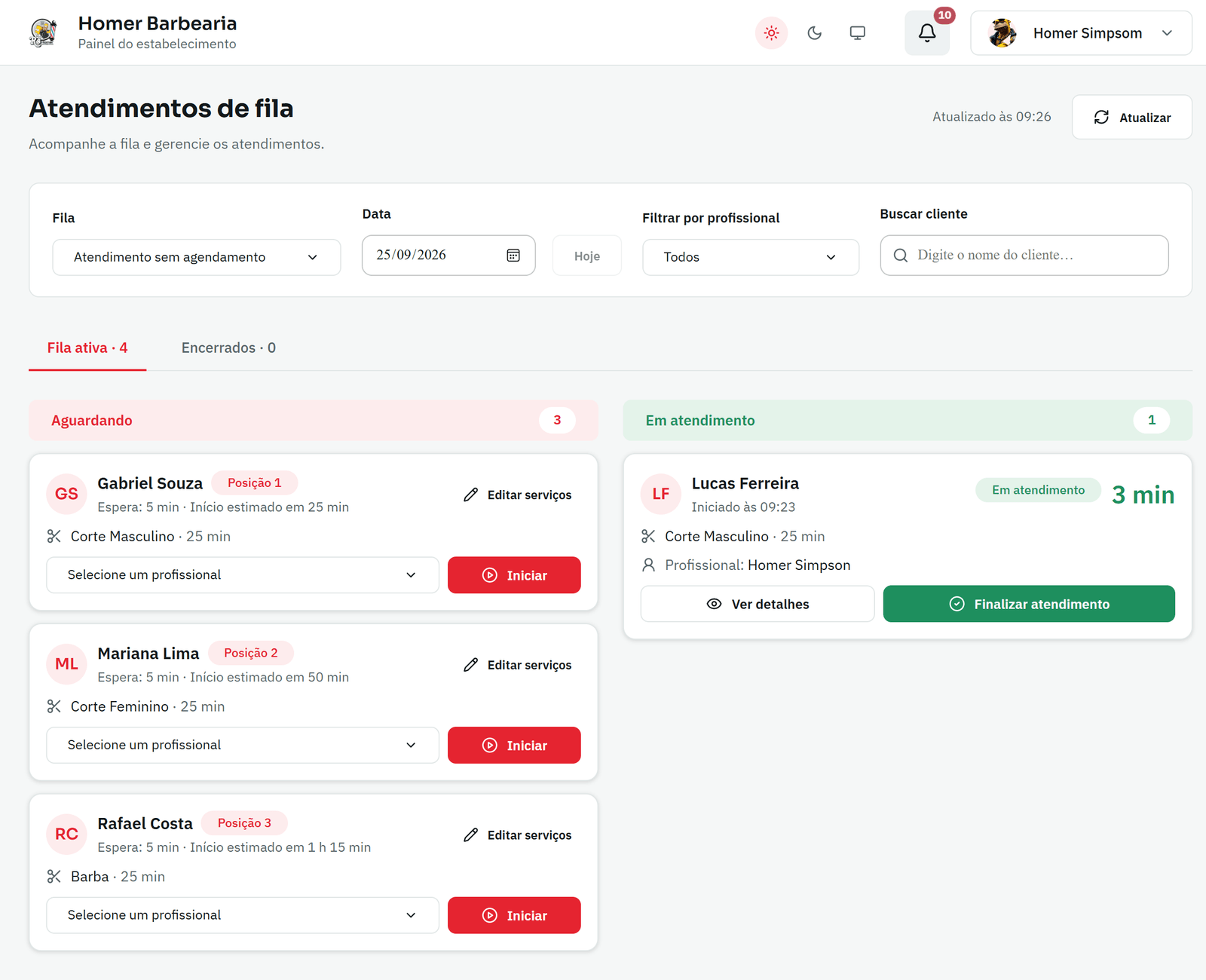Open the calendar date picker icon
The width and height of the screenshot is (1206, 980).
tap(513, 256)
